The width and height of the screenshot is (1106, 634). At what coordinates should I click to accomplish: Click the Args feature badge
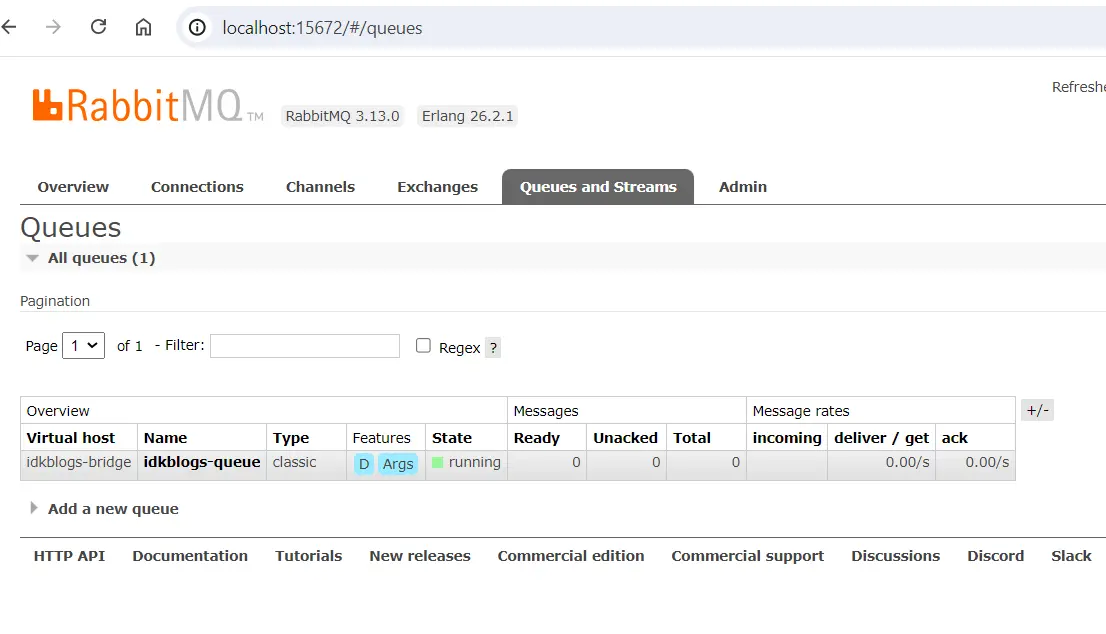pyautogui.click(x=398, y=464)
